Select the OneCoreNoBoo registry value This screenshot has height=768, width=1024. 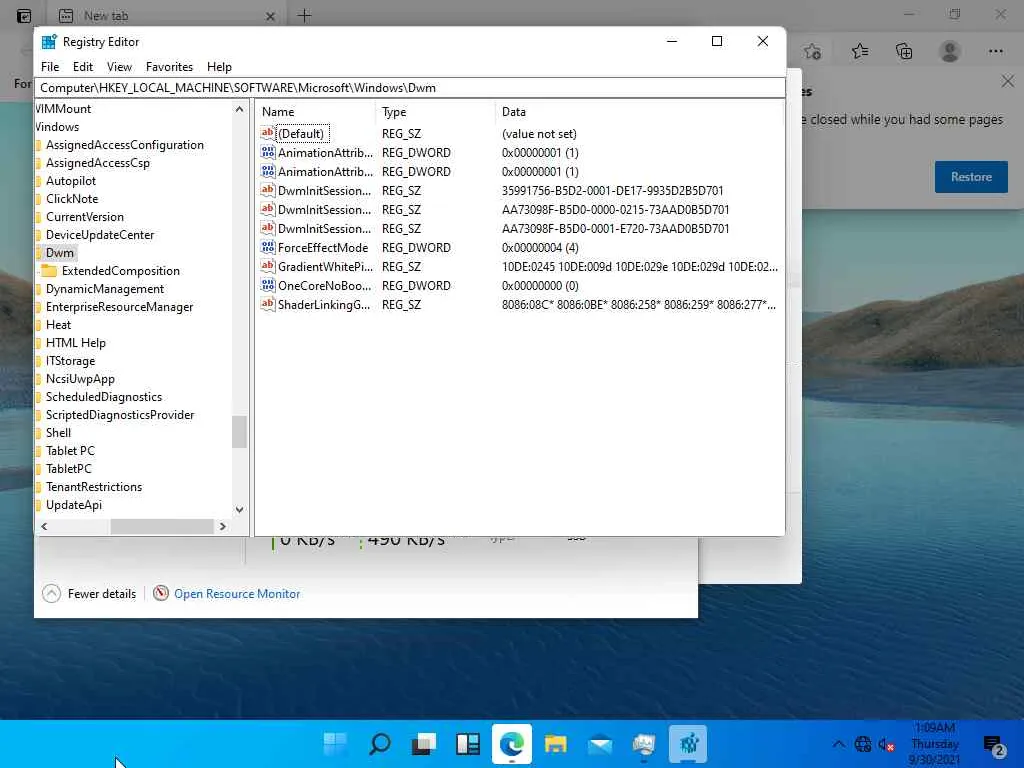tap(323, 286)
